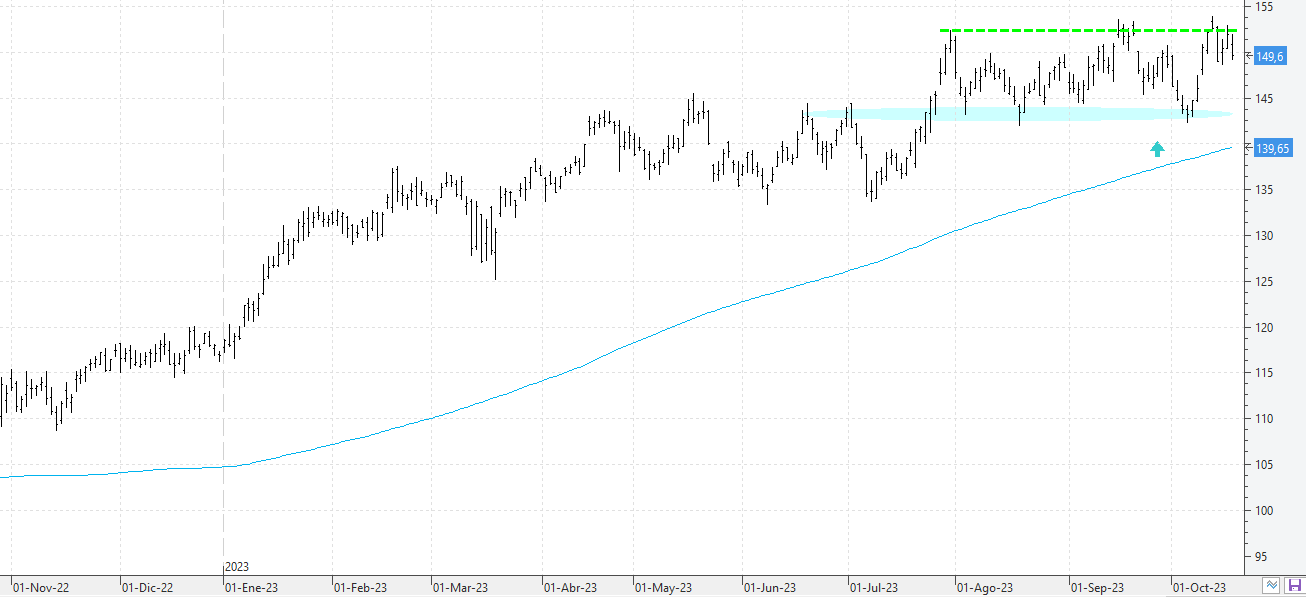1306x597 pixels.
Task: Click the 01-Ago-23 date label
Action: [985, 588]
